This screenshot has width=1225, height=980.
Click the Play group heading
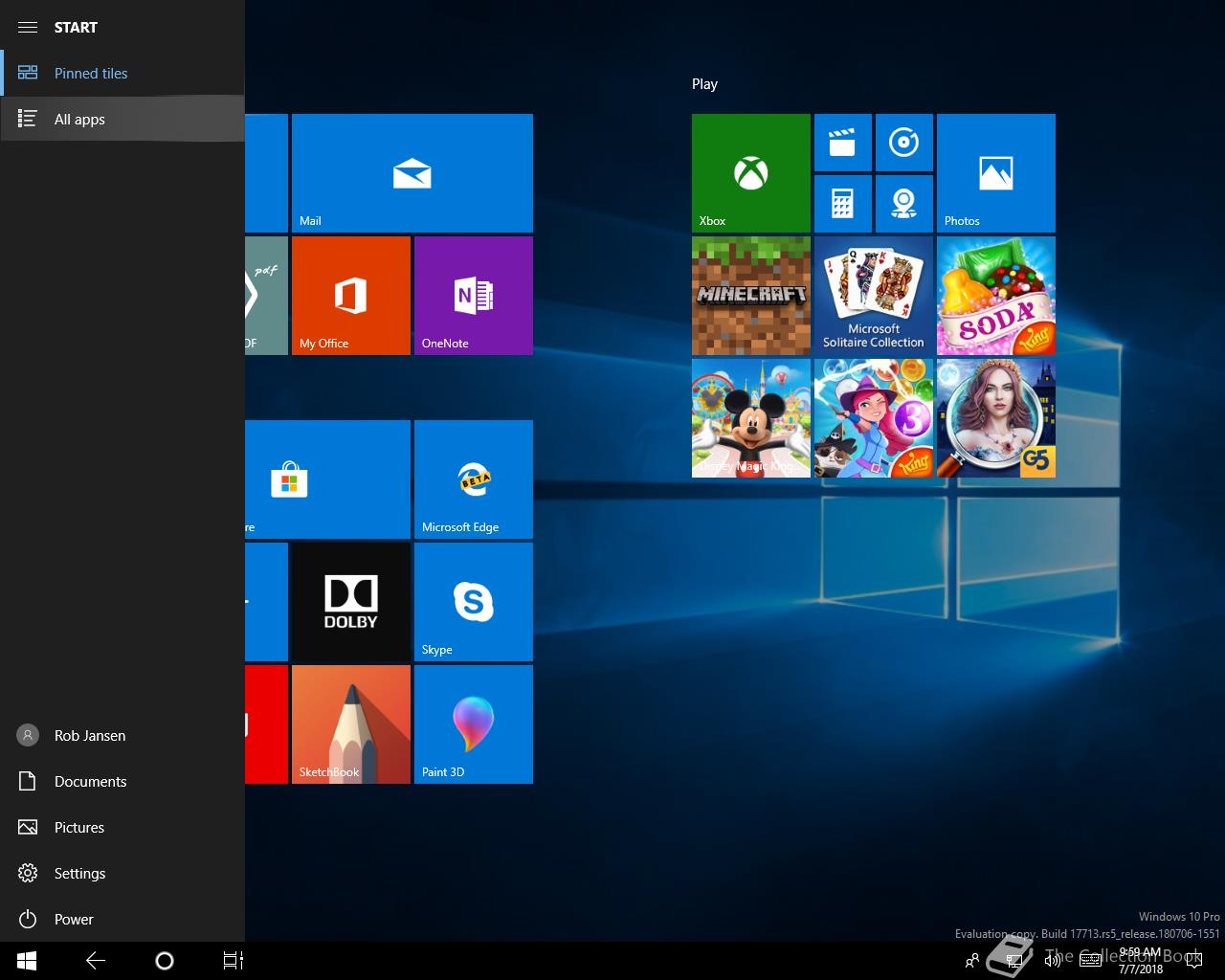click(x=704, y=84)
